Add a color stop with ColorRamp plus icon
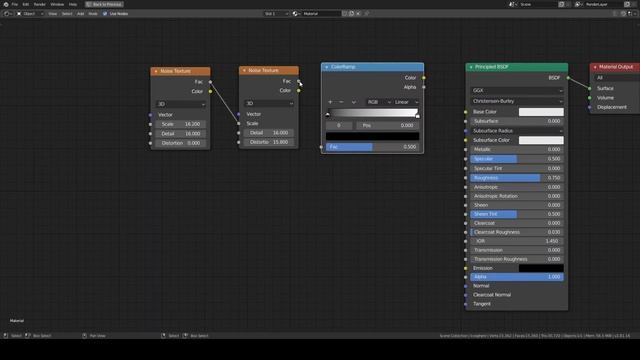 (x=330, y=102)
